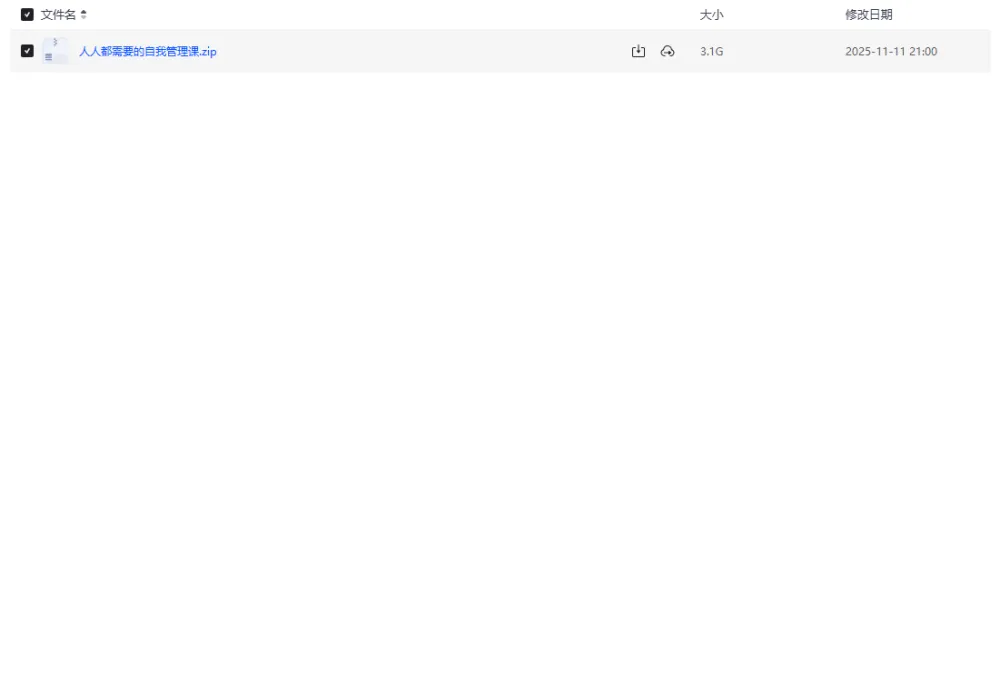Click the sort arrows beside 文件名
This screenshot has height=682, width=1000.
[x=84, y=15]
